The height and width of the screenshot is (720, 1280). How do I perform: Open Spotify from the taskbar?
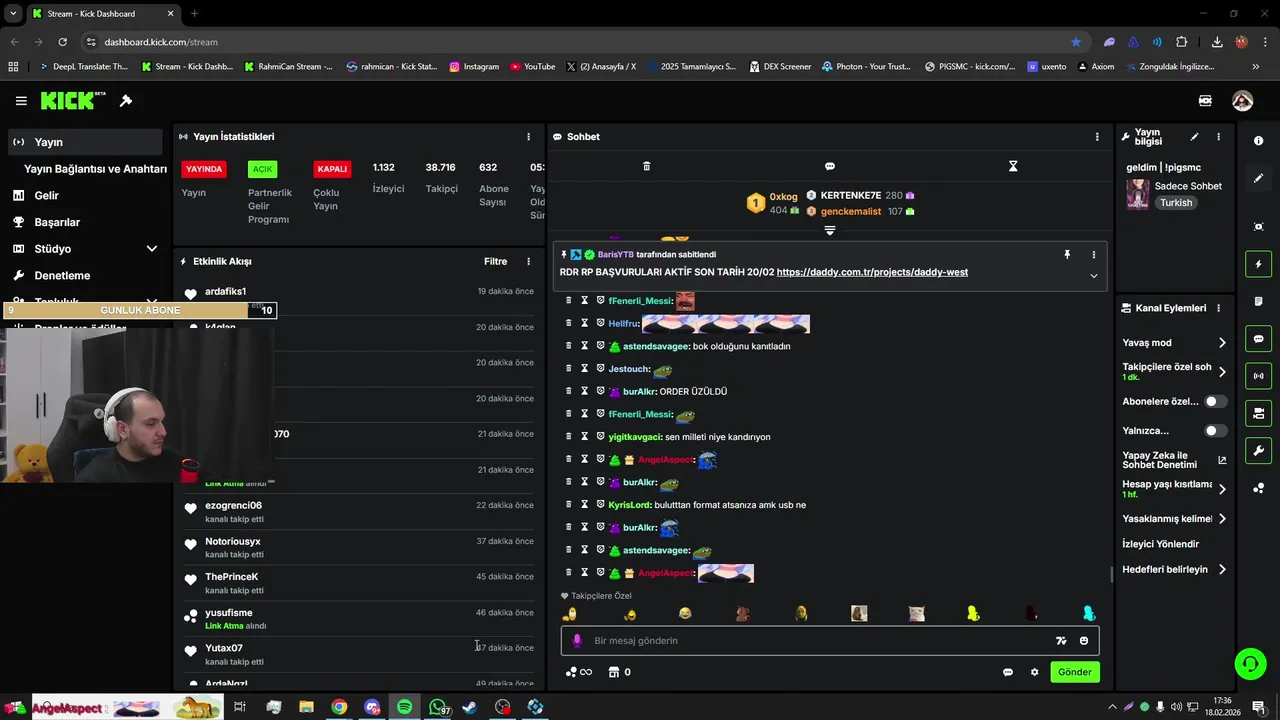[x=404, y=707]
